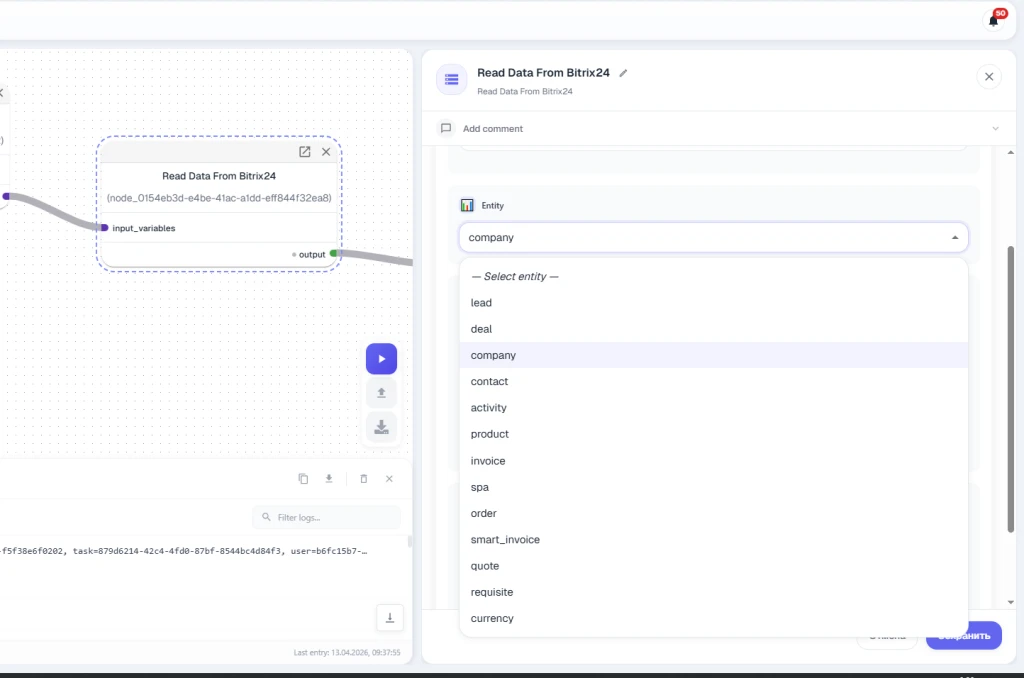The width and height of the screenshot is (1024, 678).
Task: Click the Filter logs search field
Action: click(x=327, y=517)
